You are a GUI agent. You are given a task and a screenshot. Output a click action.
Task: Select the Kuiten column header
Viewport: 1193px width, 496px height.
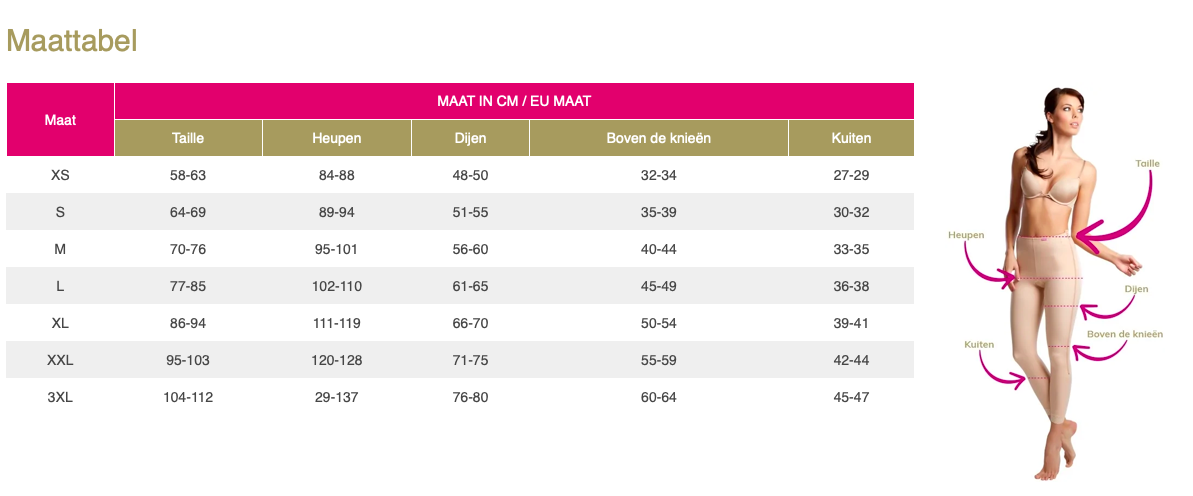[x=851, y=138]
